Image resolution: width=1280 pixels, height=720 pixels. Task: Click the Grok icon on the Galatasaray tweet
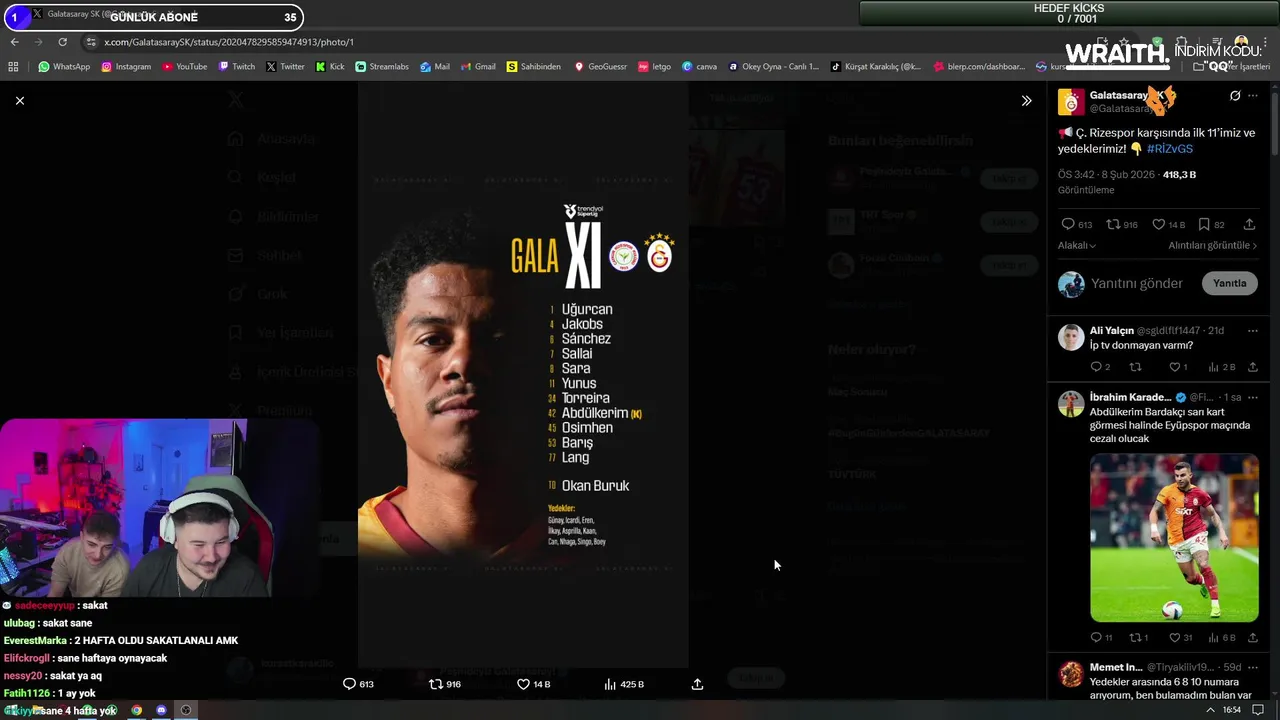(x=1235, y=96)
